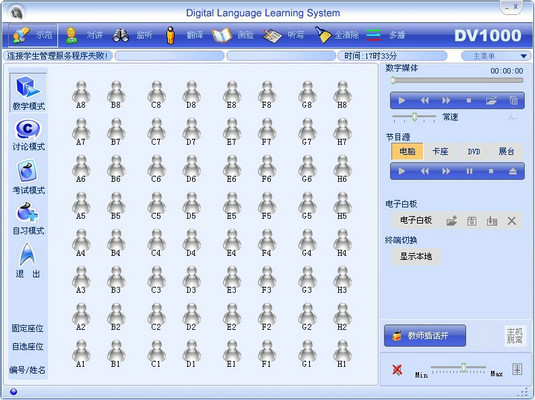535x400 pixels.
Task: Click the 全清除 clear-all broom icon
Action: click(322, 35)
